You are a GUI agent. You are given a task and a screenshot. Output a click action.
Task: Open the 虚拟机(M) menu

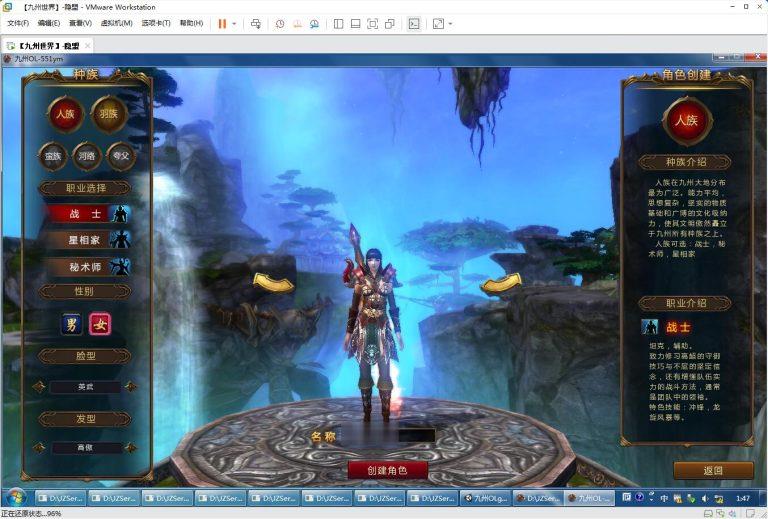pos(117,23)
